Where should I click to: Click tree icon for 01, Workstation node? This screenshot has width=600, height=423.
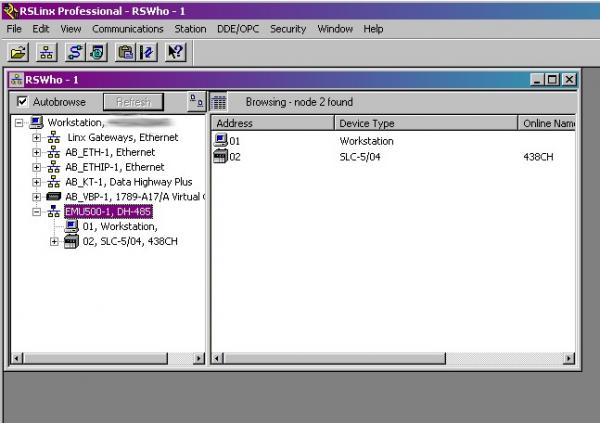pos(72,226)
